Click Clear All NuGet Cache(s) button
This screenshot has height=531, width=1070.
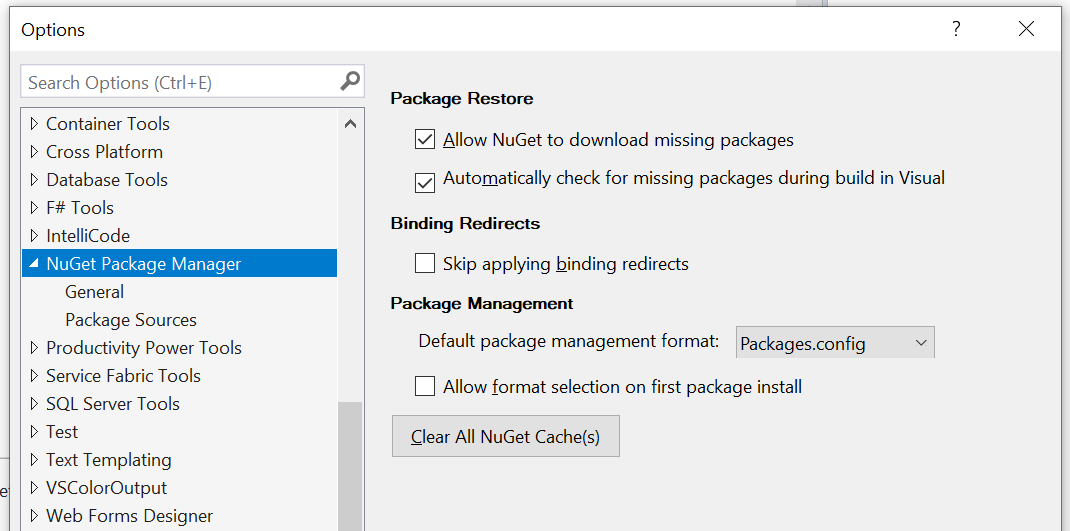pos(506,436)
